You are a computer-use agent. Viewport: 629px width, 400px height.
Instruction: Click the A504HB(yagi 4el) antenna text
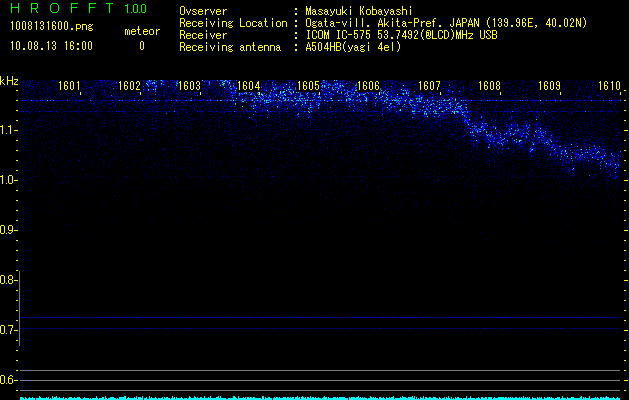coord(353,47)
